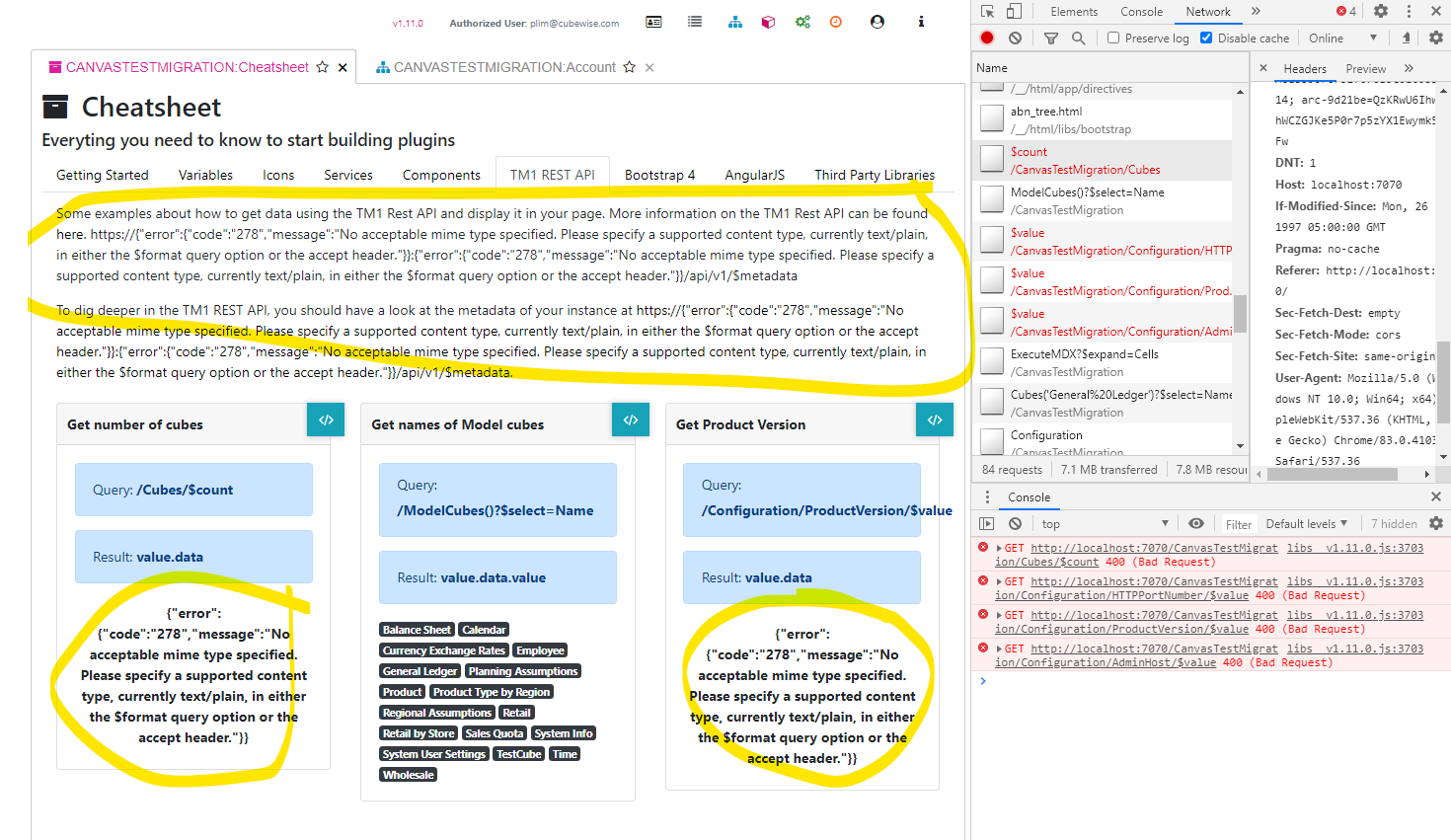The height and width of the screenshot is (840, 1451).
Task: Open the blue hierarchy sitemap icon
Action: coord(735,22)
